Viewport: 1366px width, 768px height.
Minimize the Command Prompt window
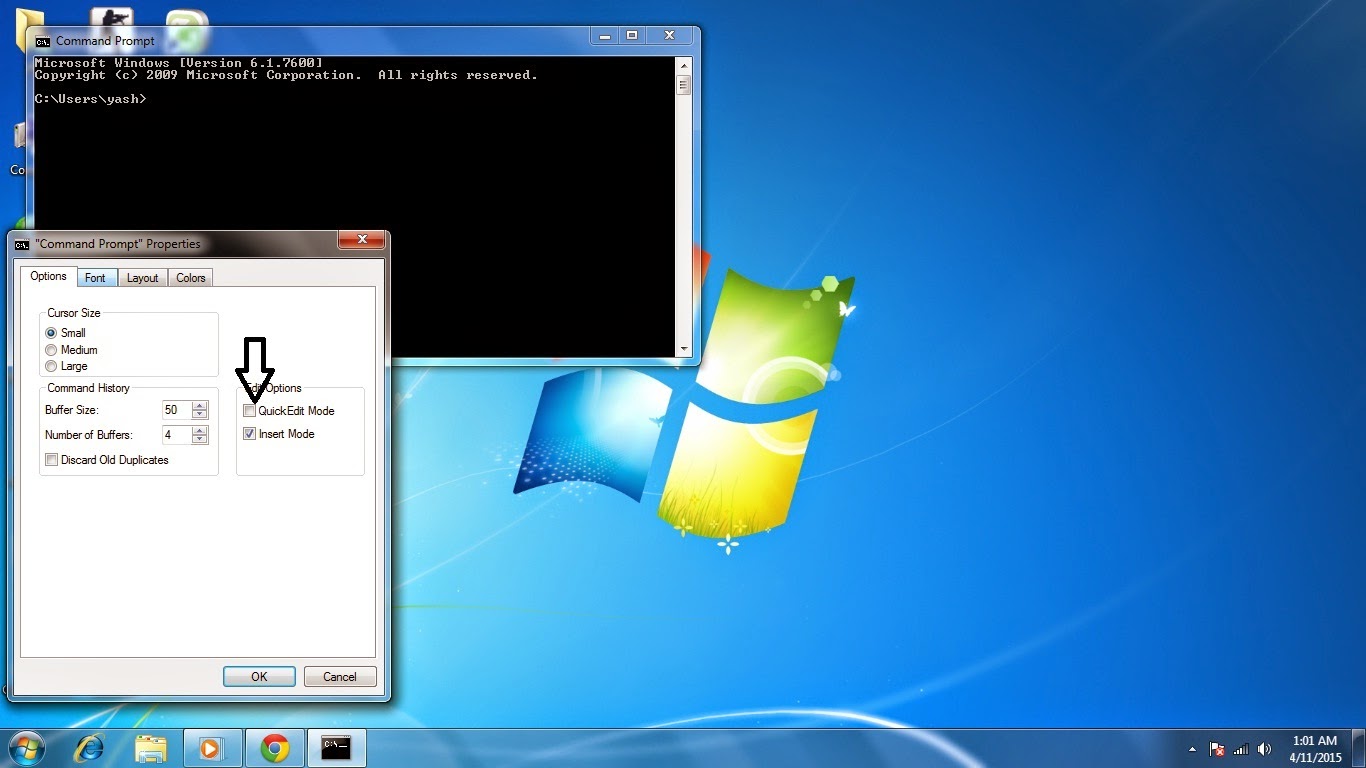click(x=604, y=35)
